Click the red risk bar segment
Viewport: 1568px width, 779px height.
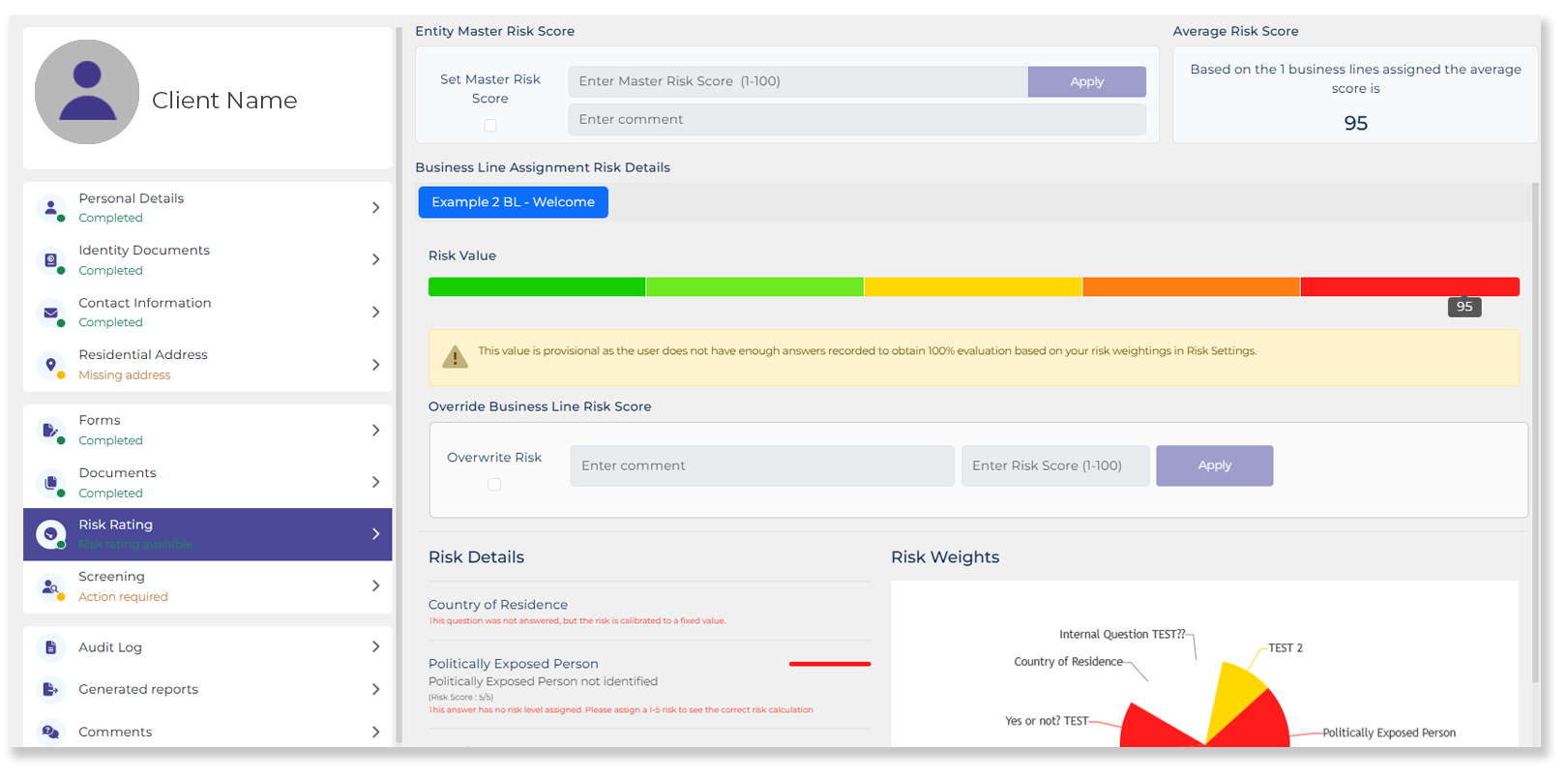coord(1410,286)
